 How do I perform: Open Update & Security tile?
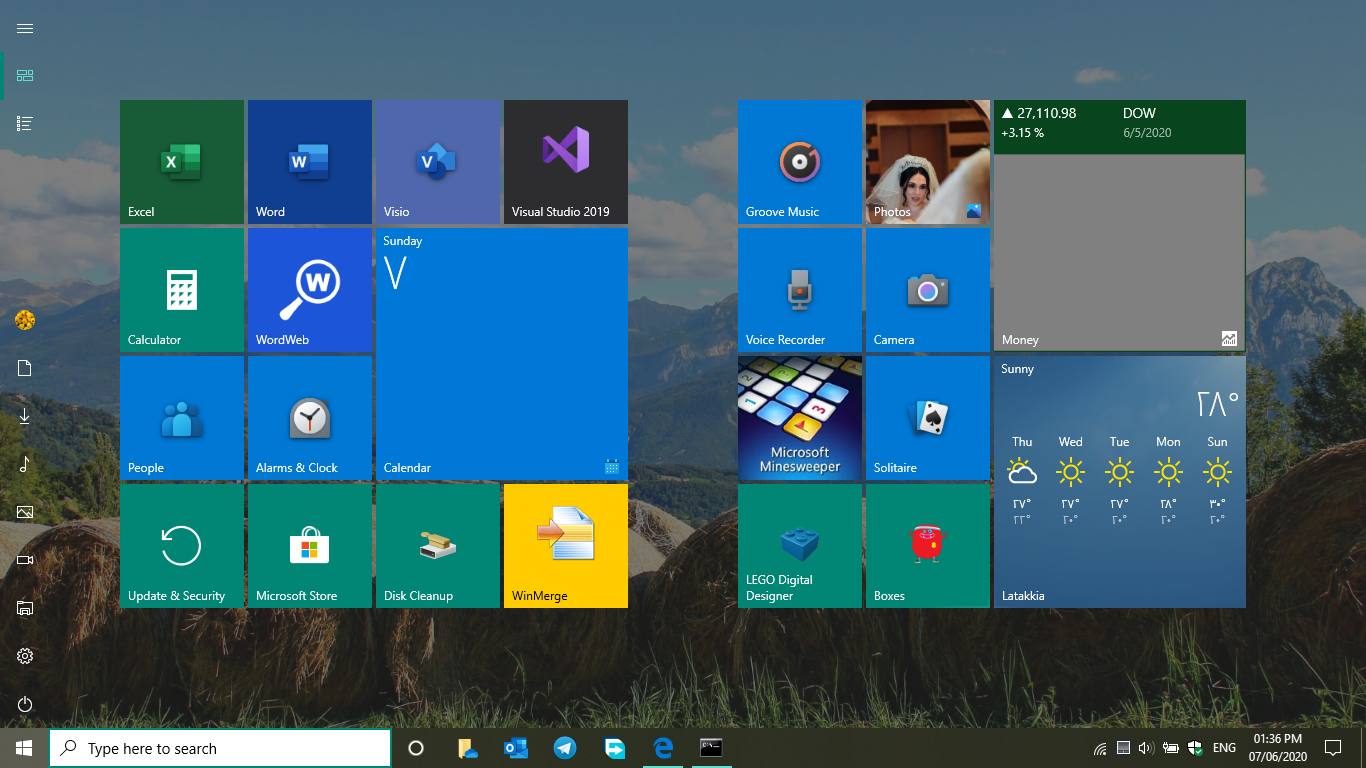182,546
